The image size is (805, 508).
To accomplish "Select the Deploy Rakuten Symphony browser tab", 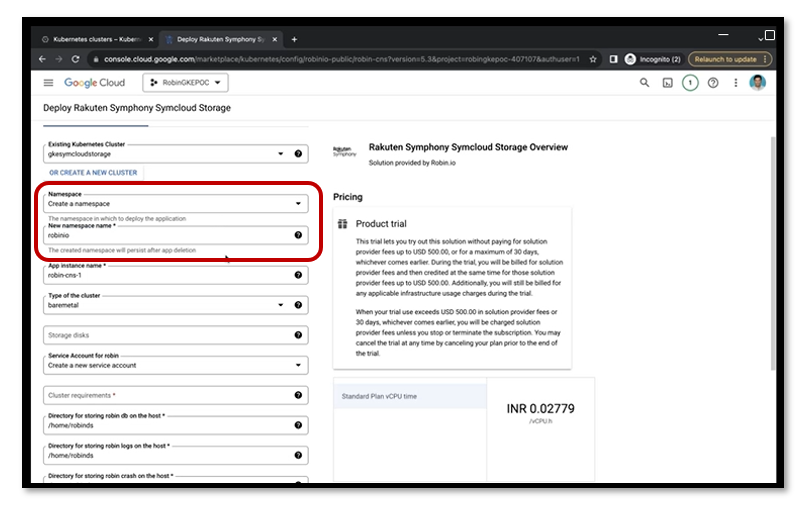I will pyautogui.click(x=220, y=39).
